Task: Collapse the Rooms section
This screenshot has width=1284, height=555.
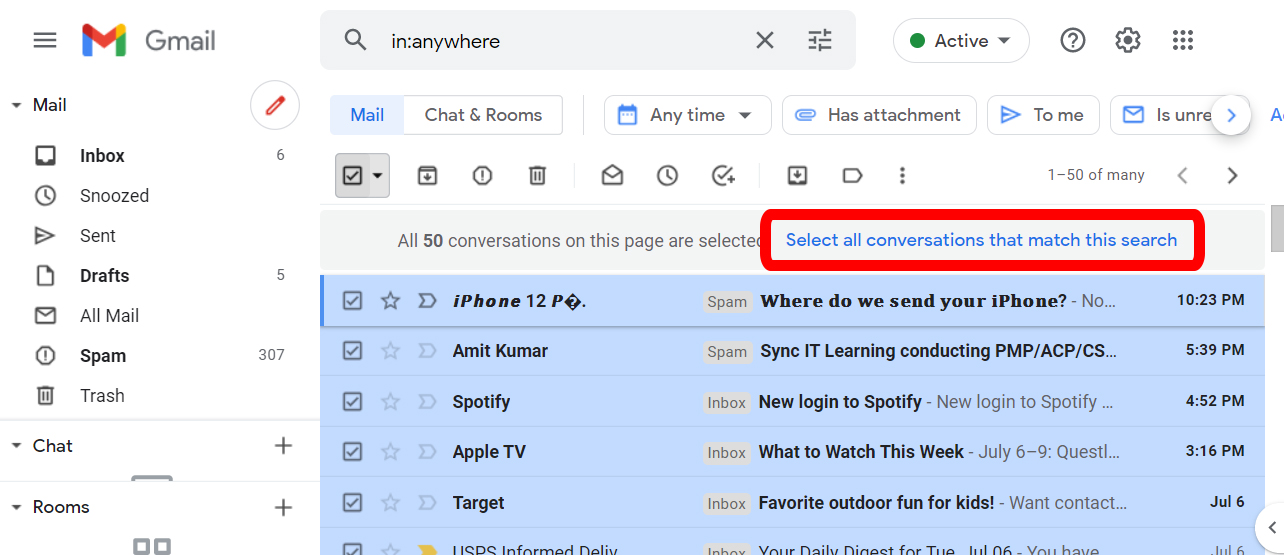Action: [x=16, y=507]
